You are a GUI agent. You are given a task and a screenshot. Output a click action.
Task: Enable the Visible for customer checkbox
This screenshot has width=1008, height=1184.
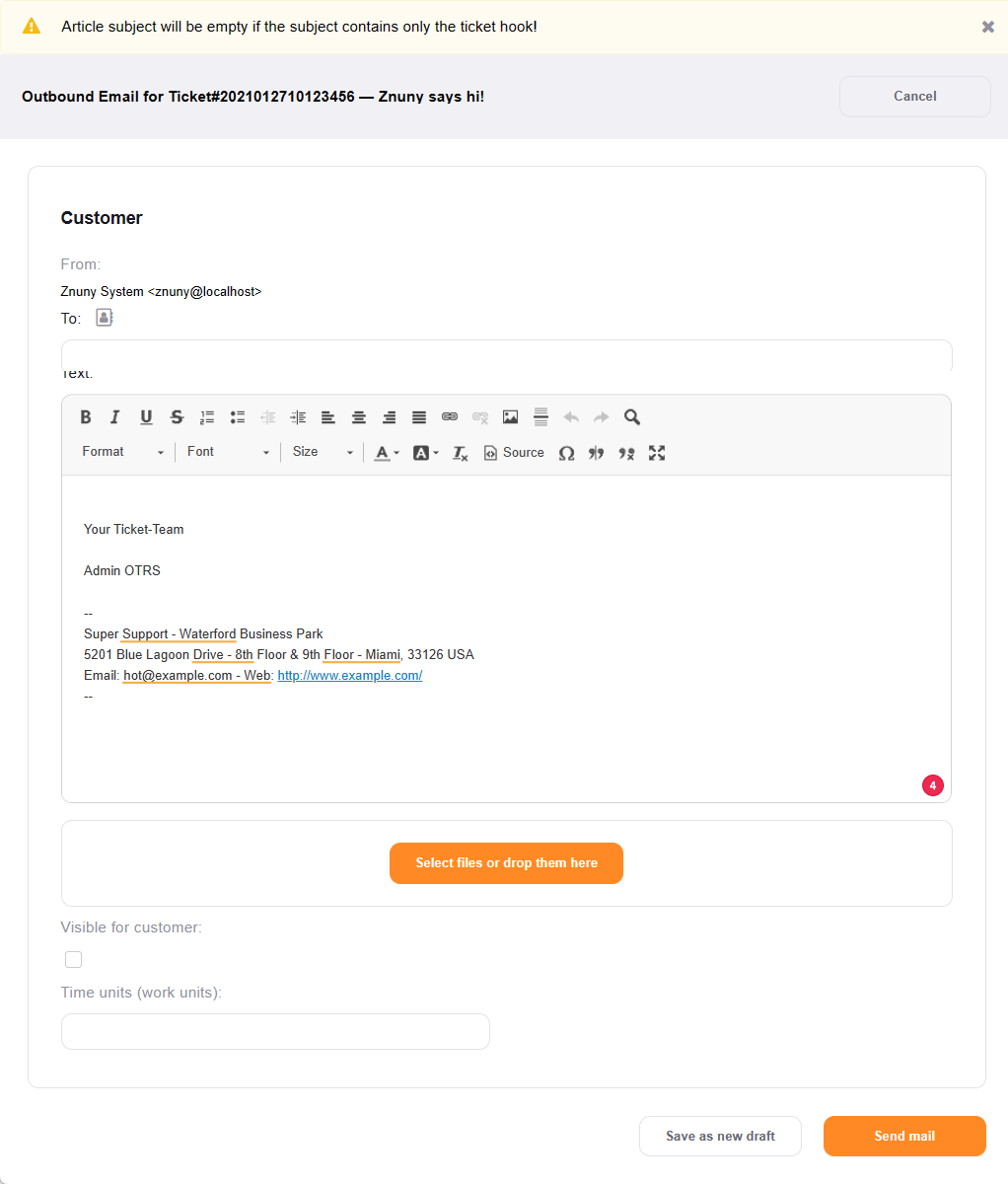click(x=73, y=958)
